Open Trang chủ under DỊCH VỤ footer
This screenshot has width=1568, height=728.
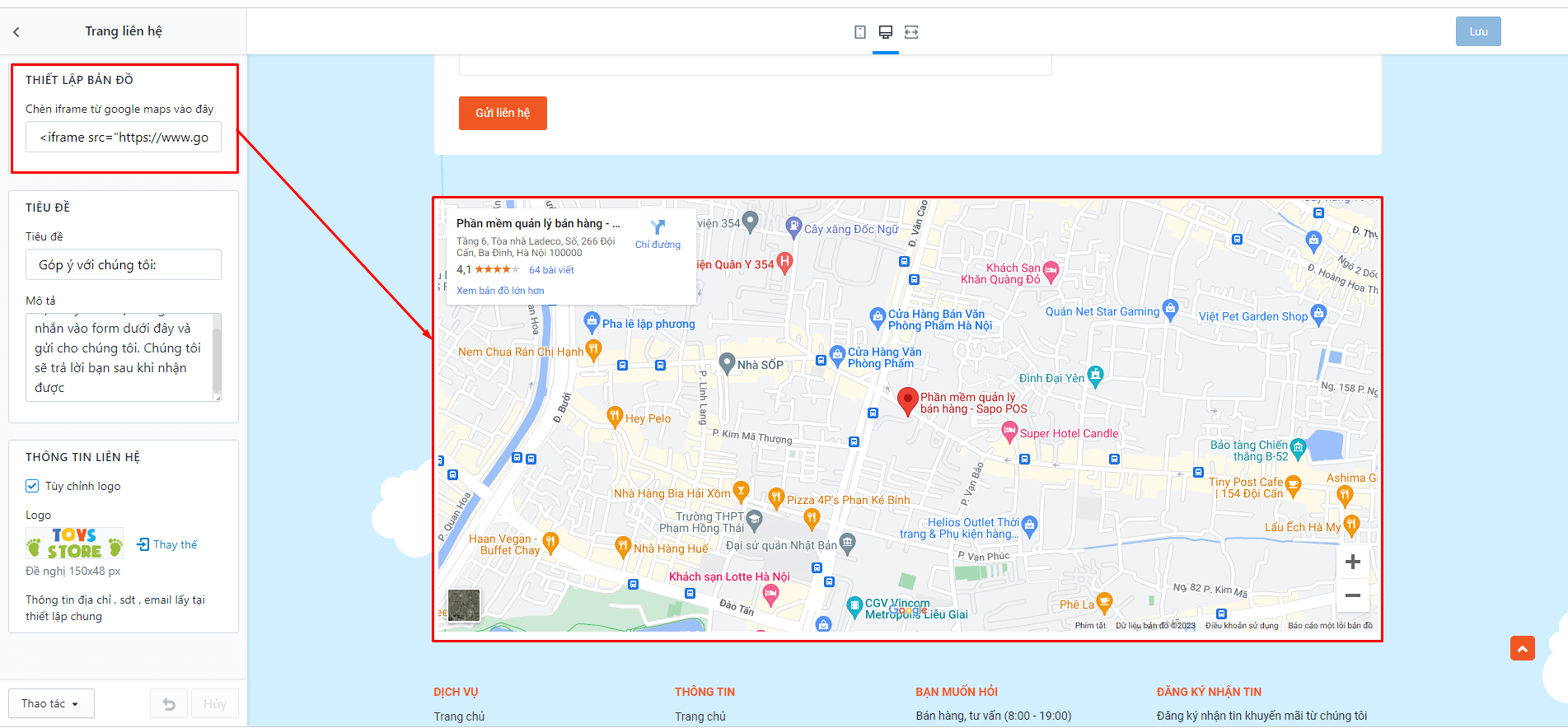[459, 716]
